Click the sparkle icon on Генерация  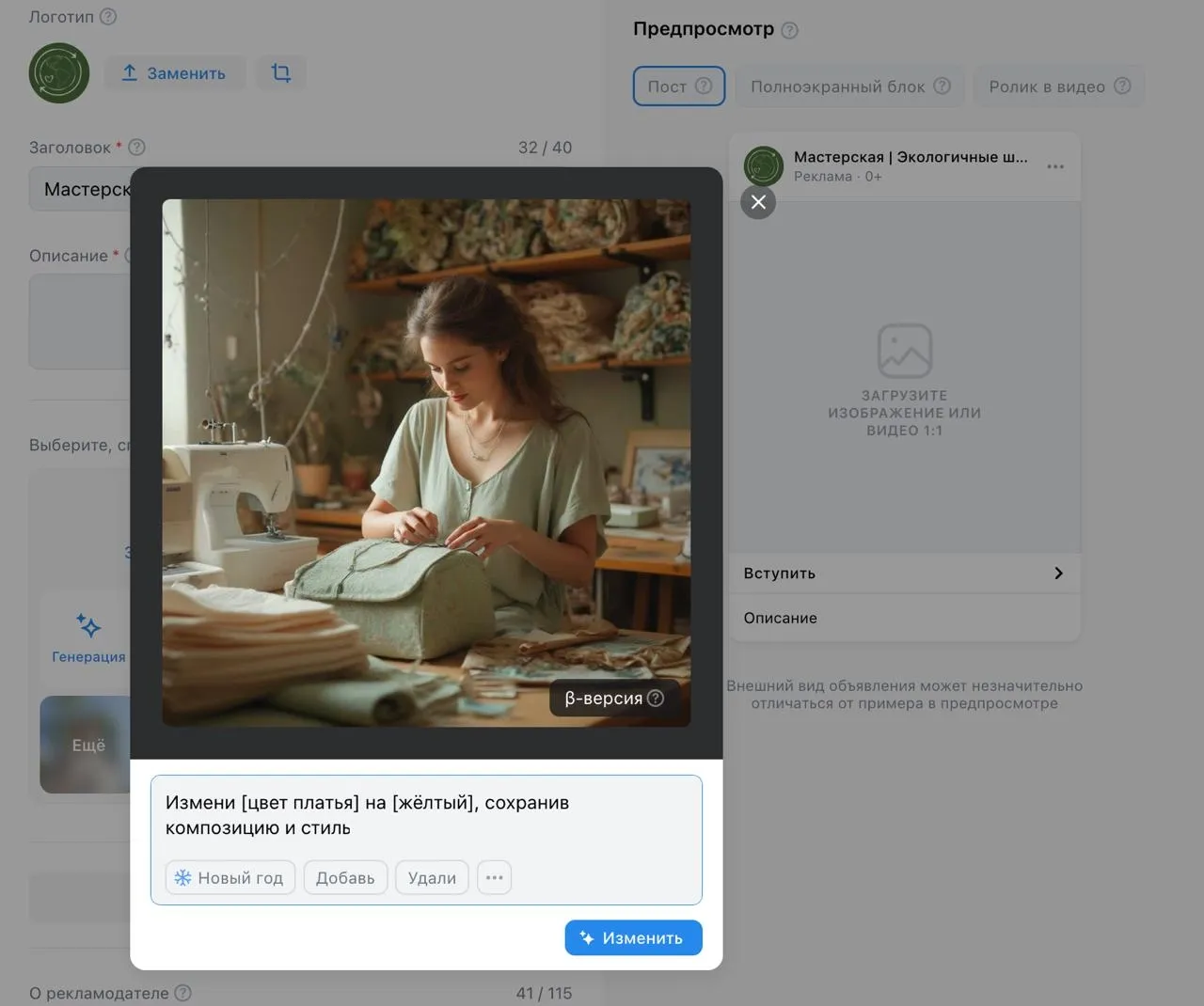(x=88, y=624)
